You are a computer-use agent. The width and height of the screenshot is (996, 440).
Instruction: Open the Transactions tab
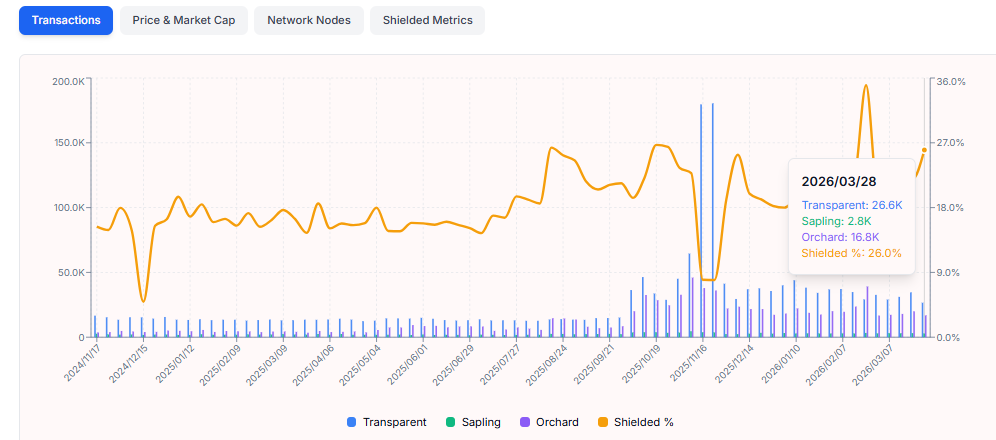coord(66,20)
